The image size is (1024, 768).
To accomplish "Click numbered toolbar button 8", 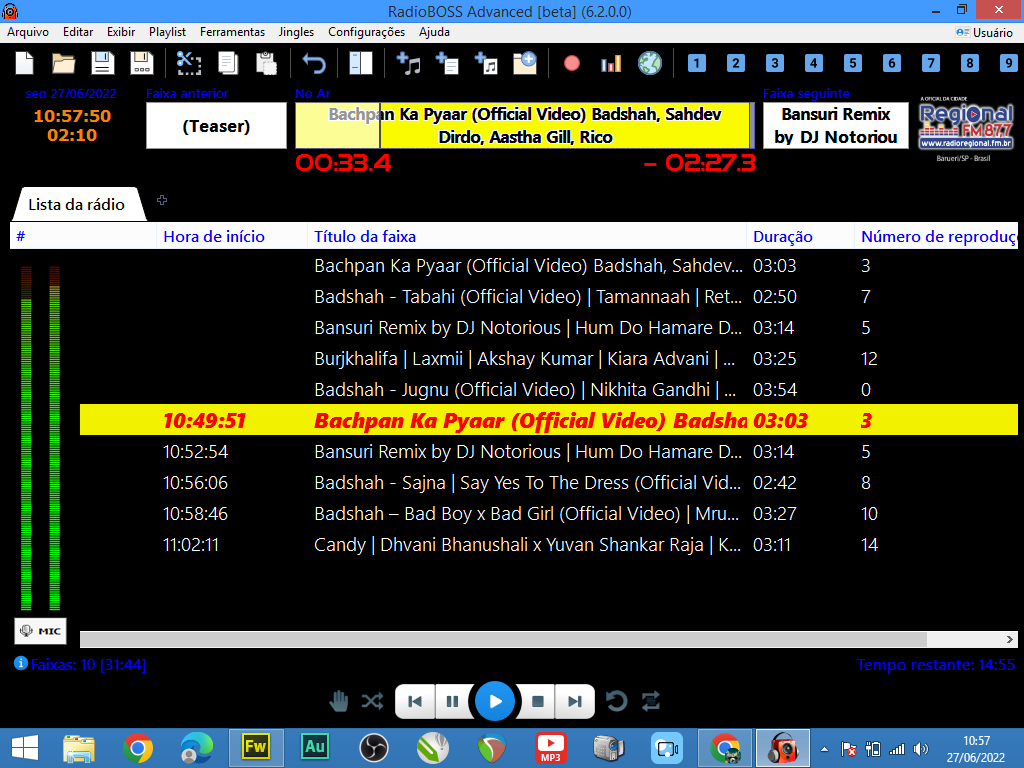I will (970, 63).
